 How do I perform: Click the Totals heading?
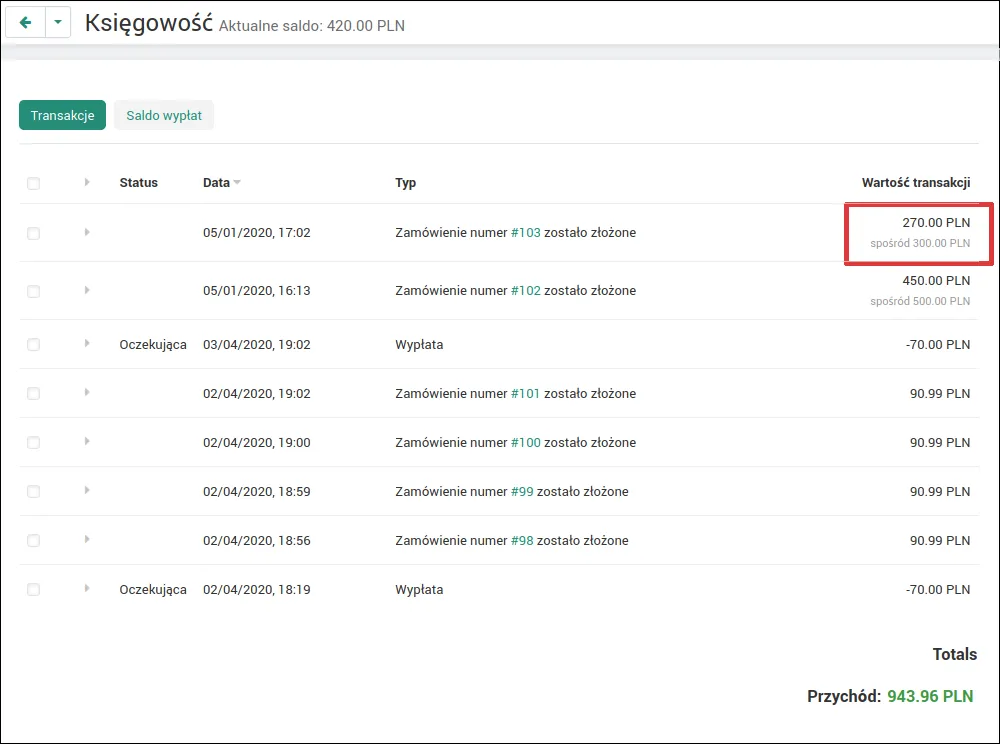954,654
